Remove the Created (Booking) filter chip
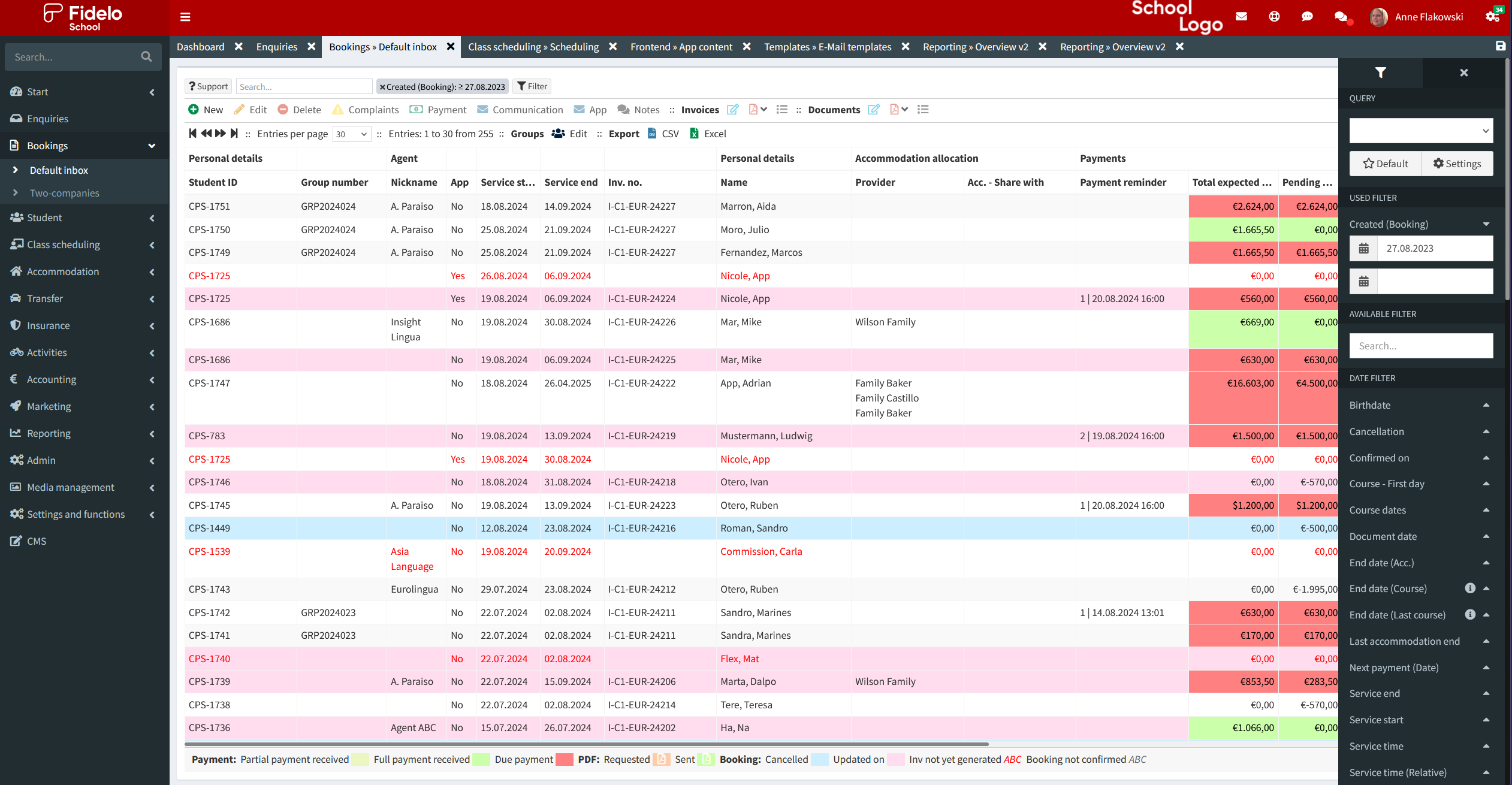 pyautogui.click(x=382, y=87)
